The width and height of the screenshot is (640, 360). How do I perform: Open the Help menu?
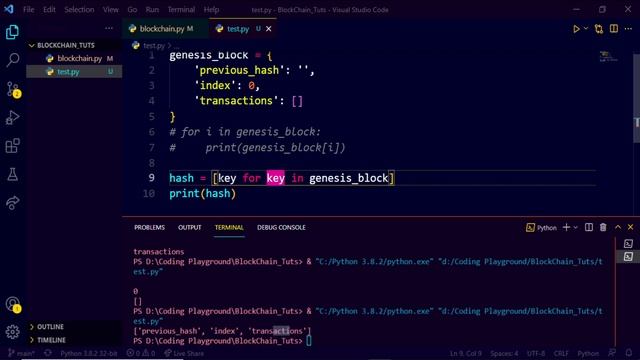click(x=211, y=9)
